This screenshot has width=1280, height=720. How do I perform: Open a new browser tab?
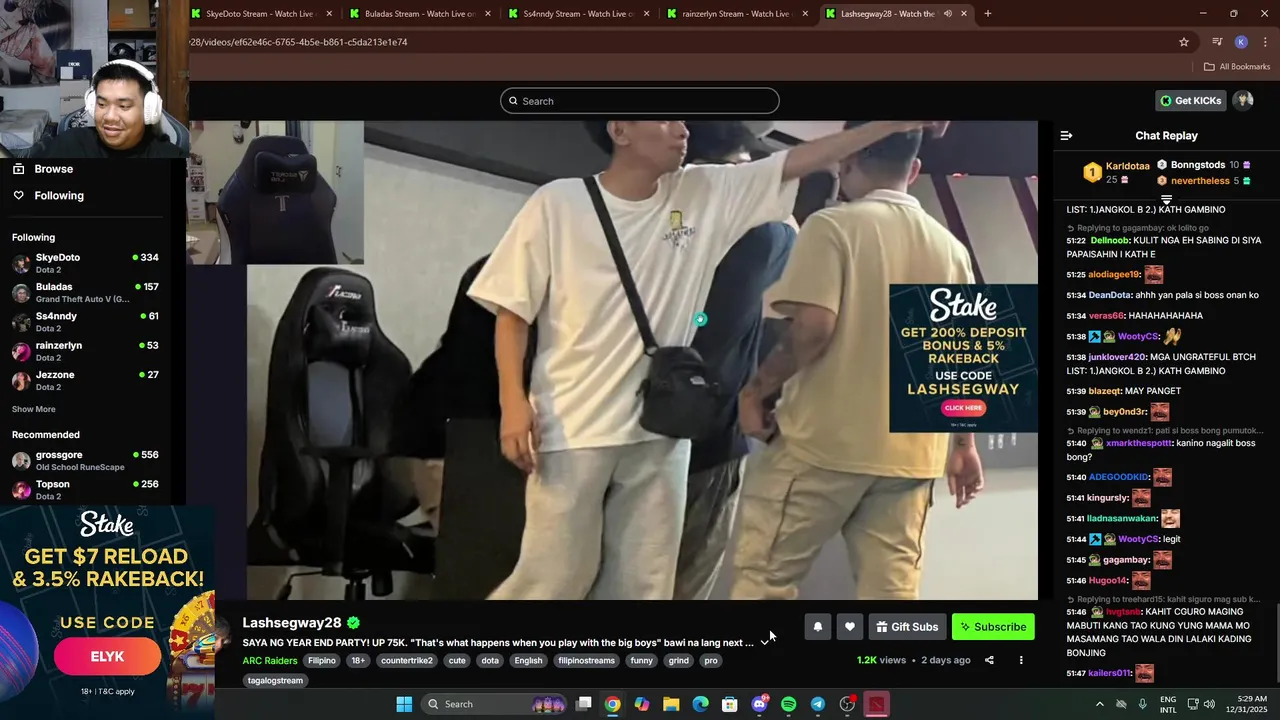click(x=988, y=14)
